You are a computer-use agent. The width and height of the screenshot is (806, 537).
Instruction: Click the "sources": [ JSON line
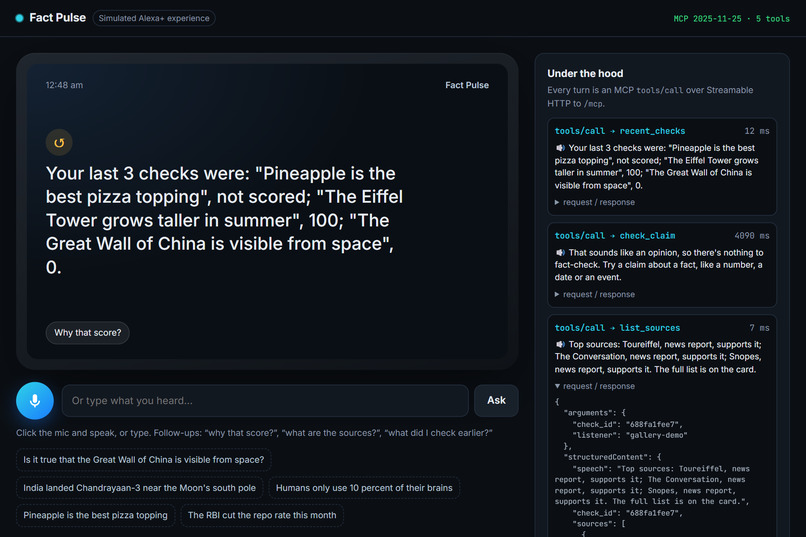tap(599, 524)
